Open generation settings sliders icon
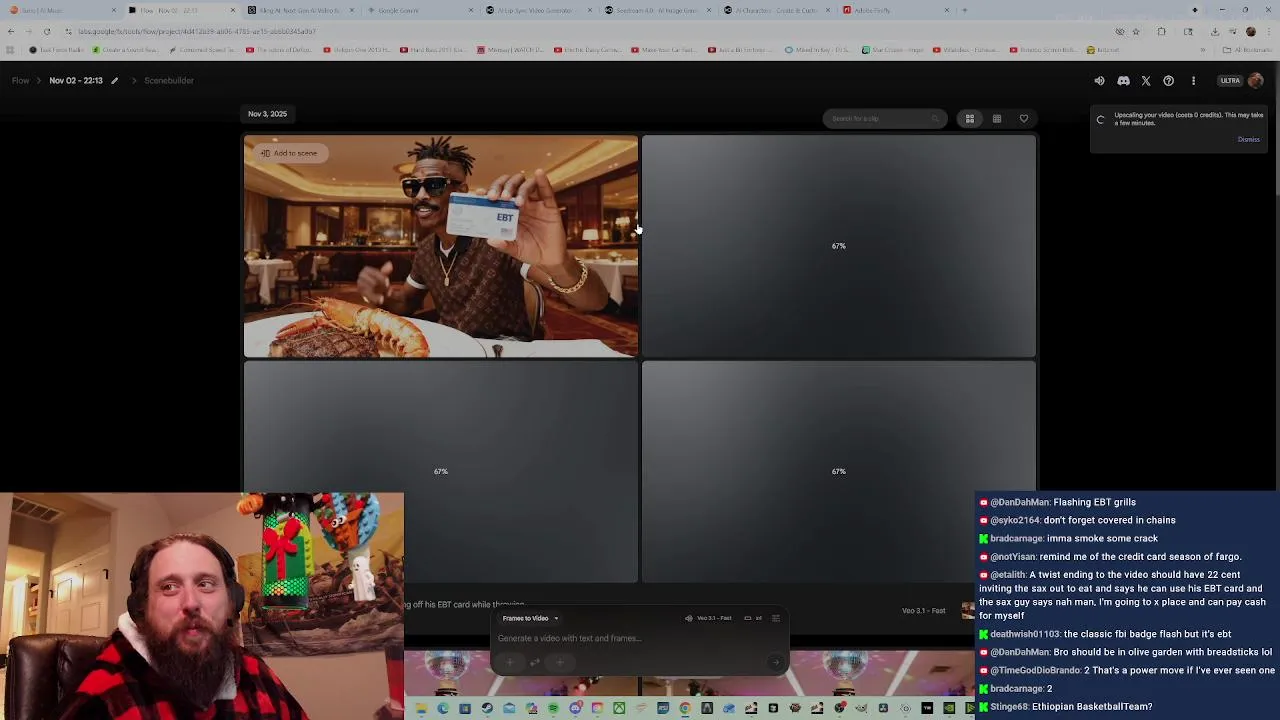1280x720 pixels. point(776,618)
